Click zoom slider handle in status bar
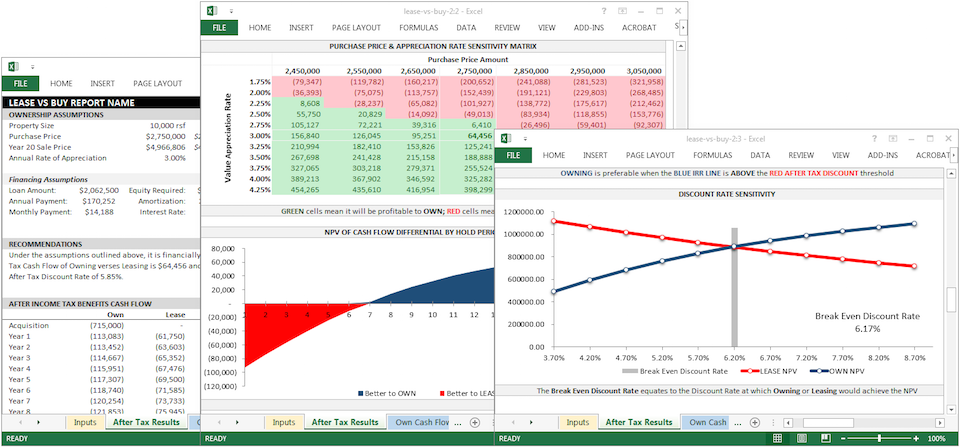 pos(880,438)
